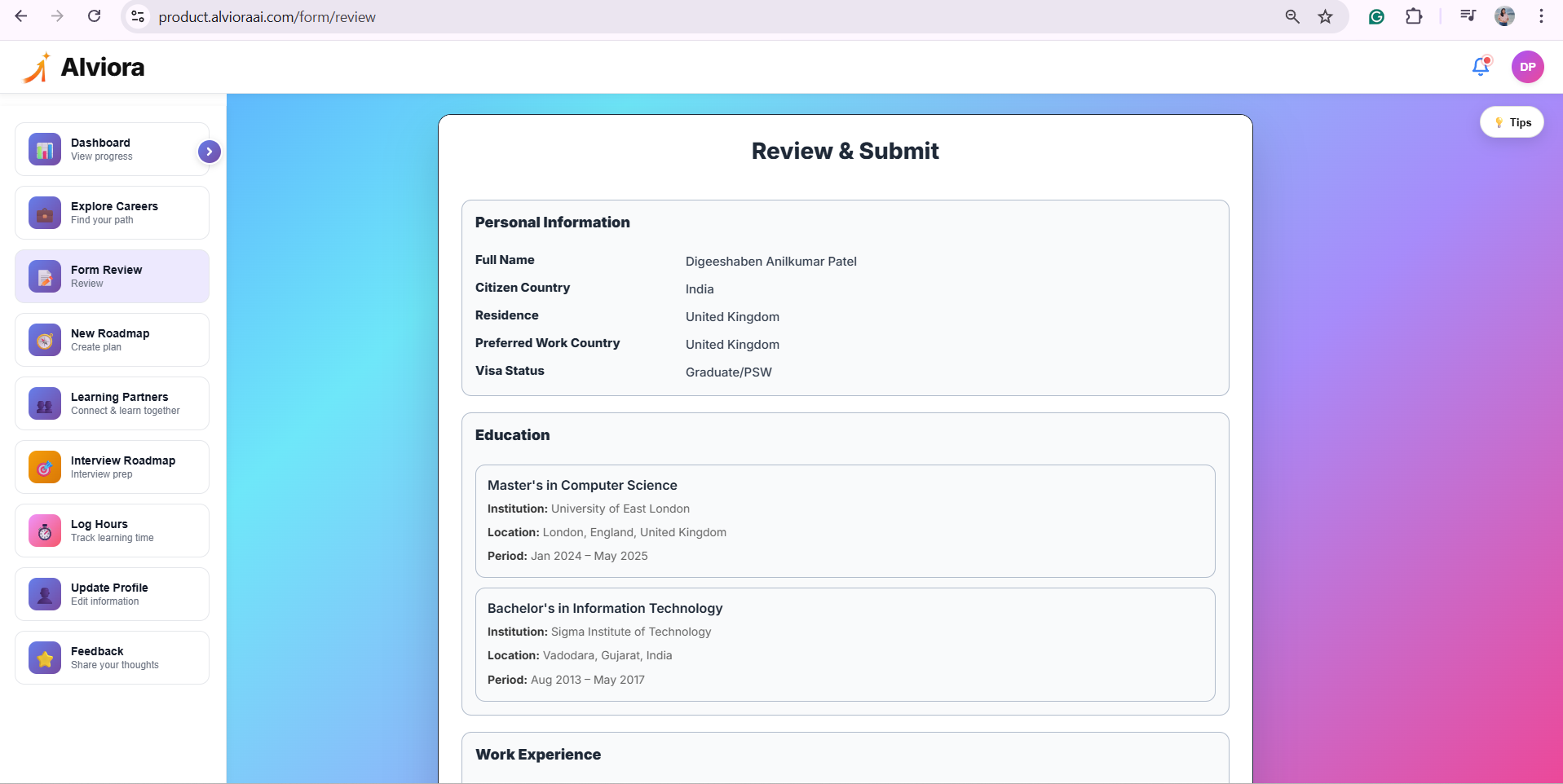Viewport: 1563px width, 784px height.
Task: Open browser zoom magnifier icon
Action: [1292, 16]
